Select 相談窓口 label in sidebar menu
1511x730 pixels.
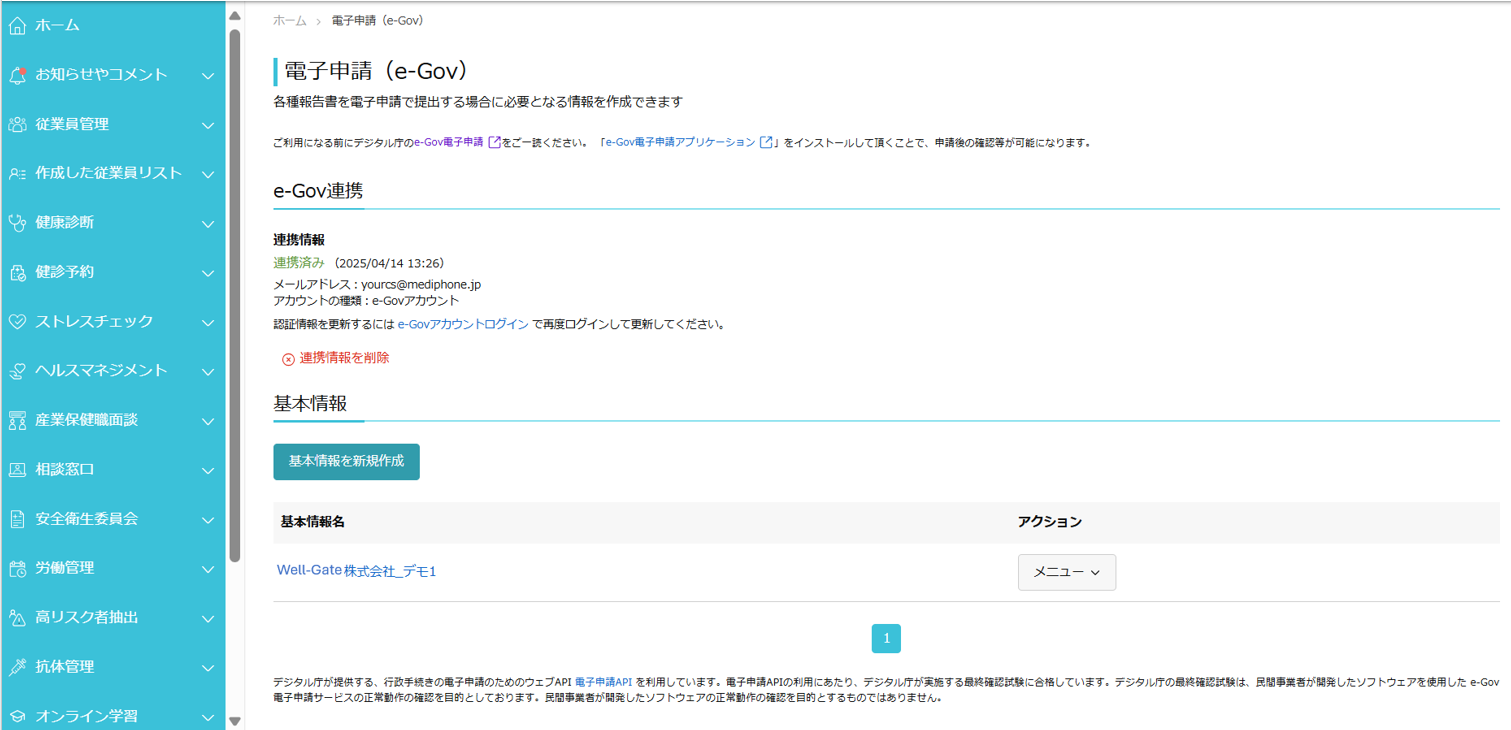tap(64, 469)
